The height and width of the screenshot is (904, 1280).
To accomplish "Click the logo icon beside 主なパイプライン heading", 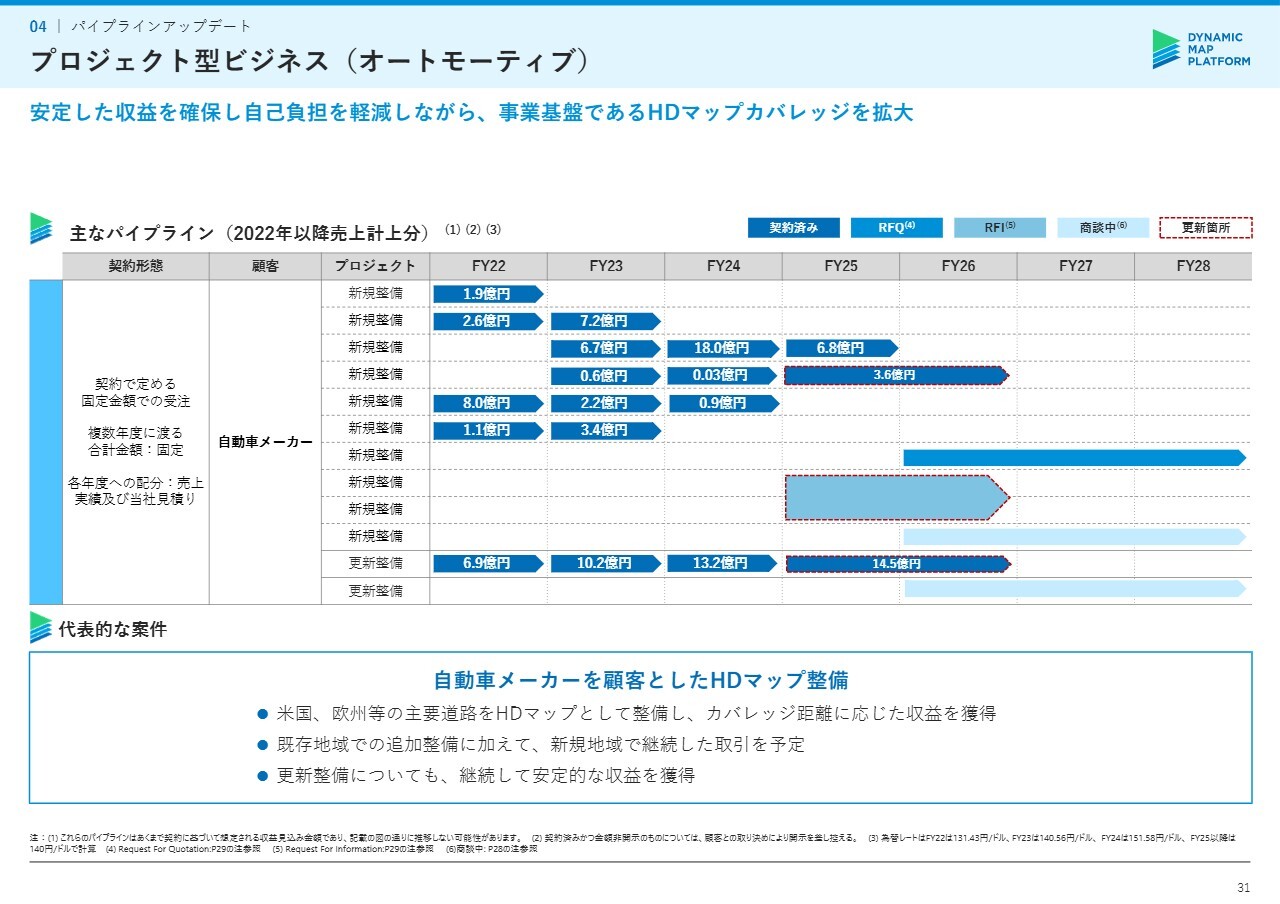I will 41,228.
